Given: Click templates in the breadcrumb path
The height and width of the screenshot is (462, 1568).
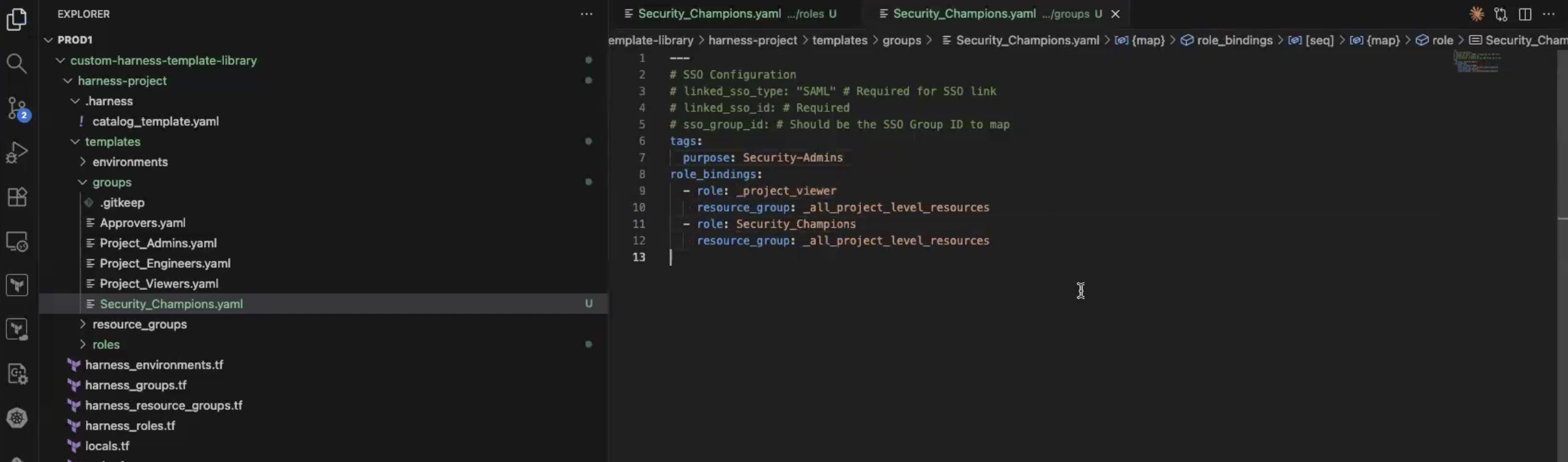Looking at the screenshot, I should pyautogui.click(x=839, y=40).
